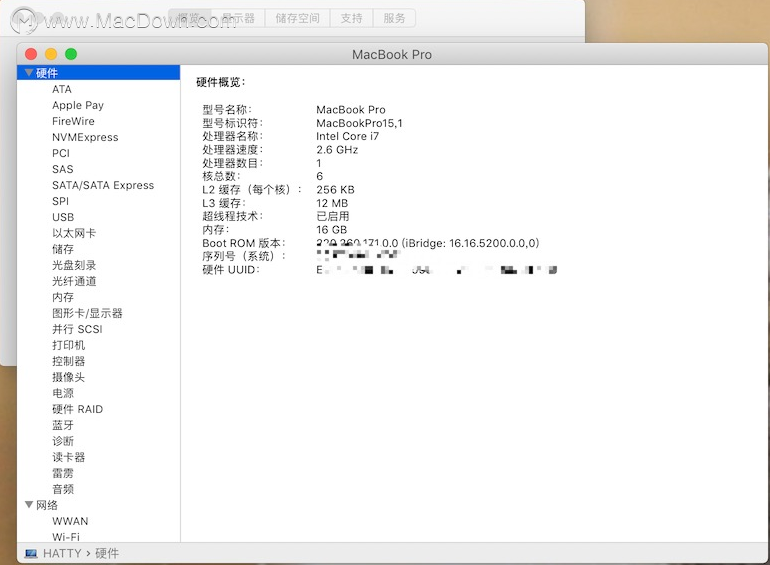Image resolution: width=770 pixels, height=565 pixels.
Task: Select 音频 audio entry
Action: click(x=63, y=489)
